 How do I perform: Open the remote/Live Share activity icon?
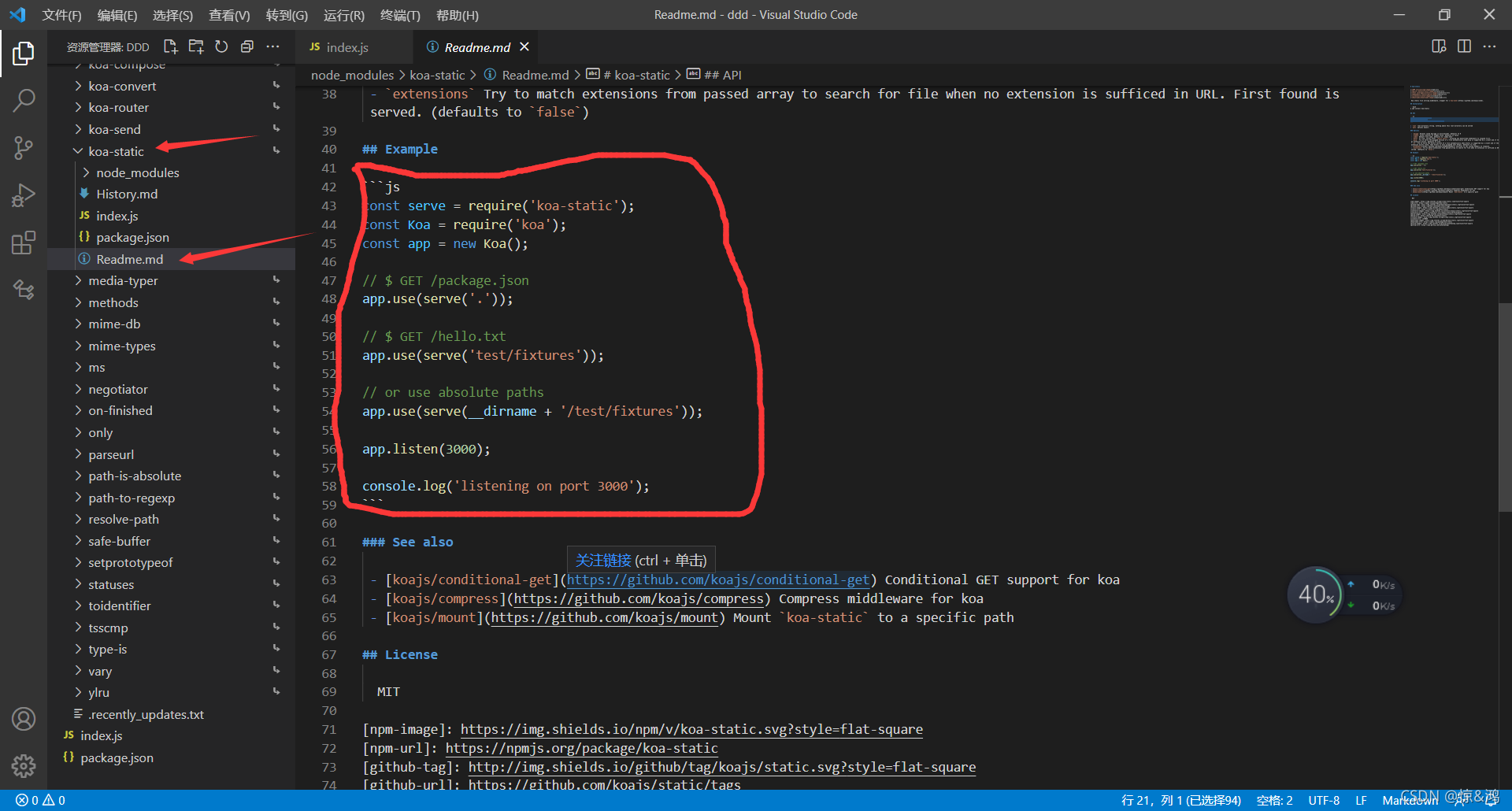(x=24, y=290)
